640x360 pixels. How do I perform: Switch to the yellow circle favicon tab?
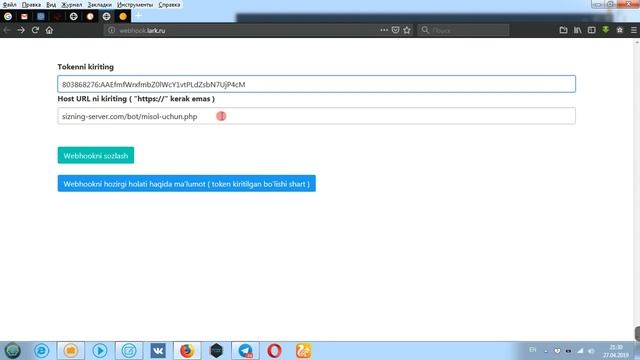(123, 16)
